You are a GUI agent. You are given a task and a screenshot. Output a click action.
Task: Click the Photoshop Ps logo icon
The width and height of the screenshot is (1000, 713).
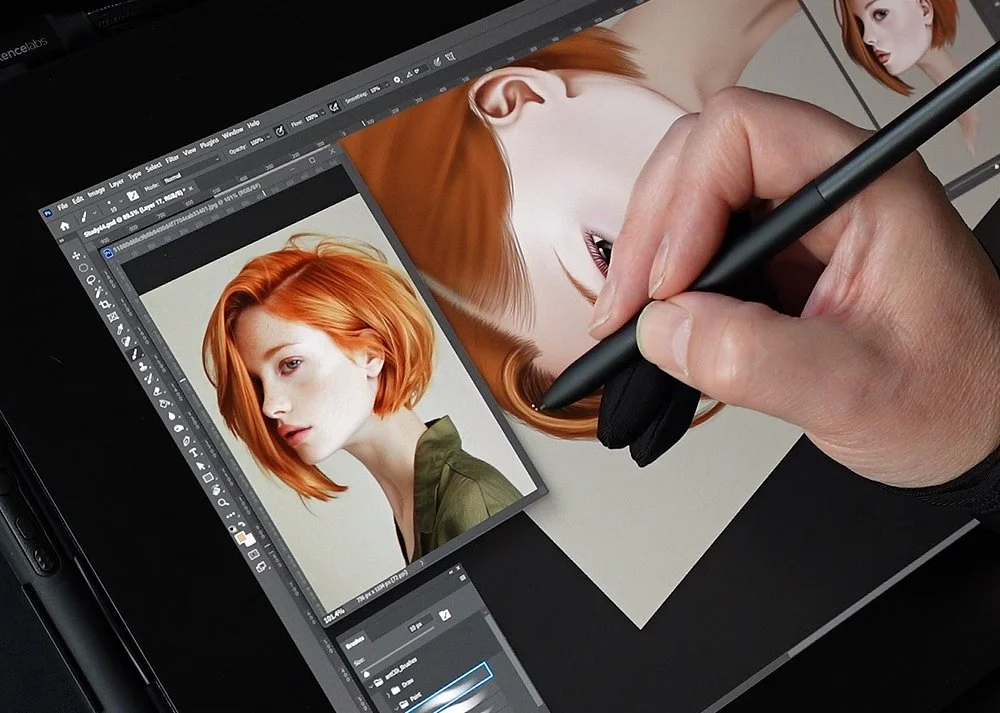point(48,213)
